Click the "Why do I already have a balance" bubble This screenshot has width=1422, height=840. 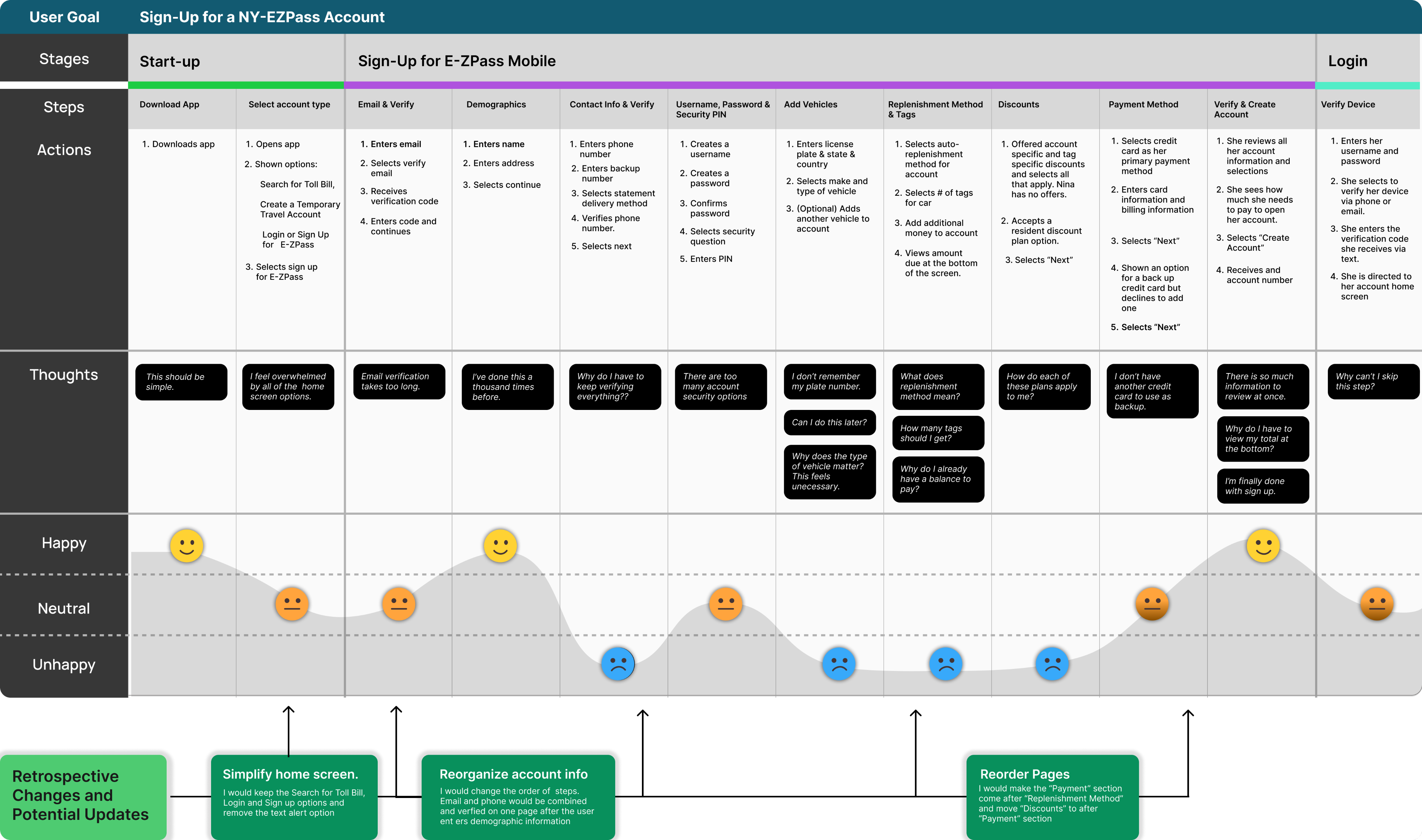938,479
